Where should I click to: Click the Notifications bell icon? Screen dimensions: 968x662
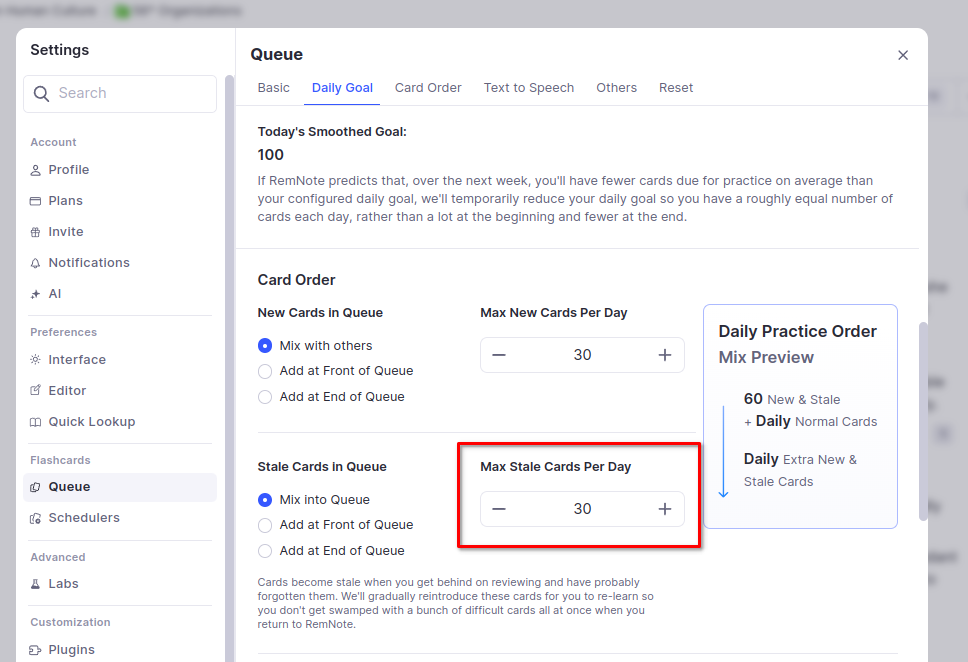36,263
